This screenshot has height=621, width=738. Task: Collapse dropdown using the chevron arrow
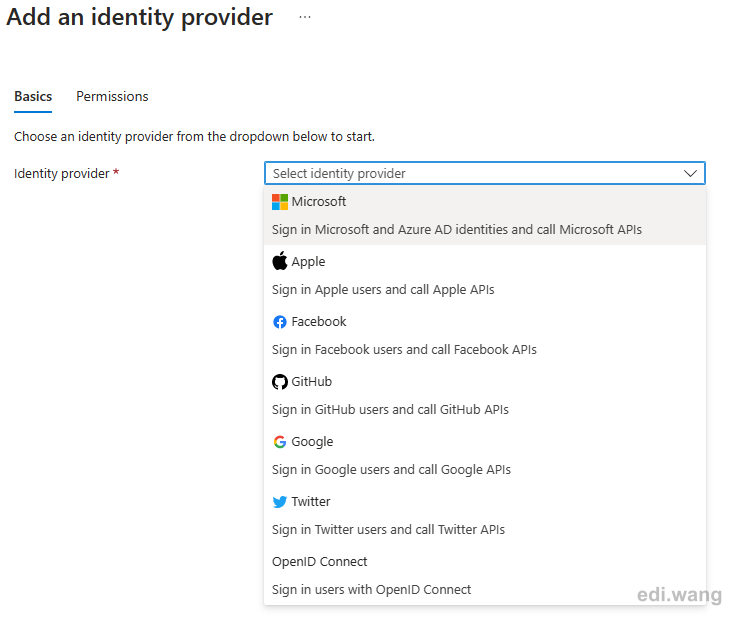coord(690,173)
